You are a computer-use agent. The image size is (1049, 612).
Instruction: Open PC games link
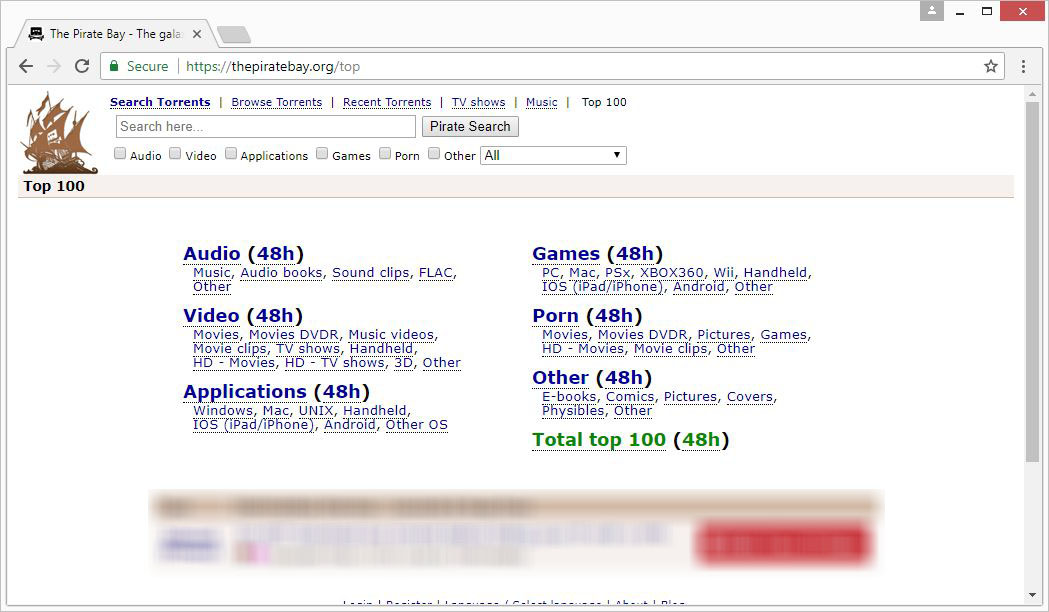pos(551,272)
